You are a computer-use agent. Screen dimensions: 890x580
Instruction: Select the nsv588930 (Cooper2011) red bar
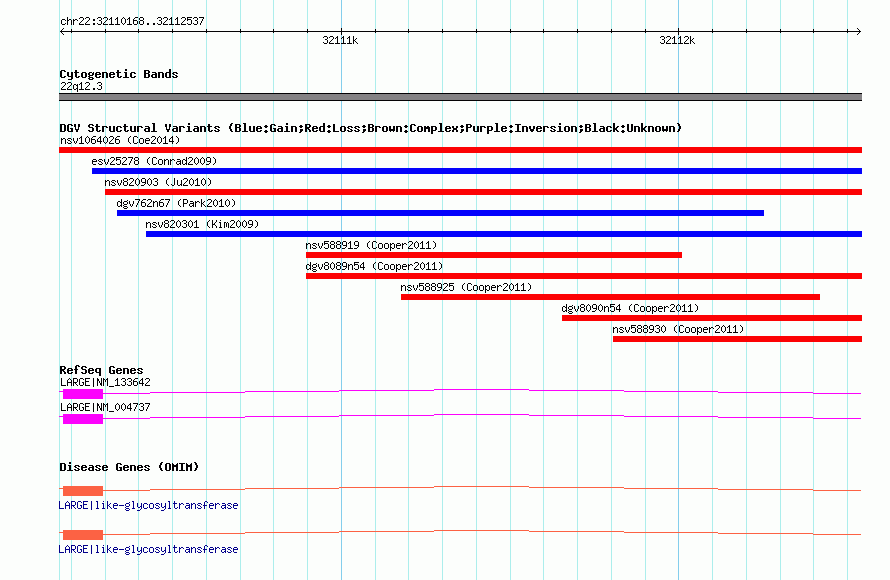[x=737, y=339]
